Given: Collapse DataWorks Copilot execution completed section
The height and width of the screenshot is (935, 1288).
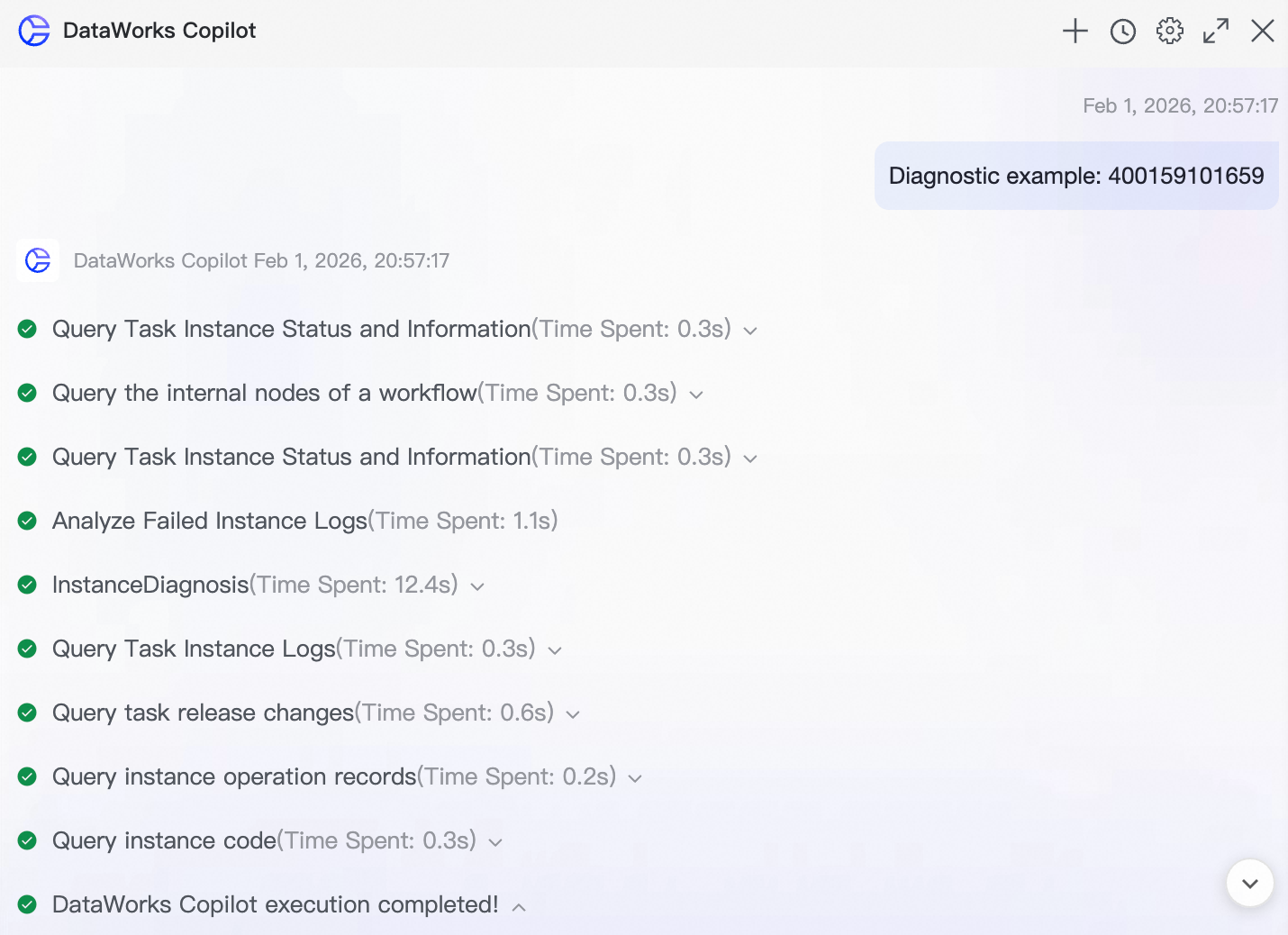Looking at the screenshot, I should point(519,906).
